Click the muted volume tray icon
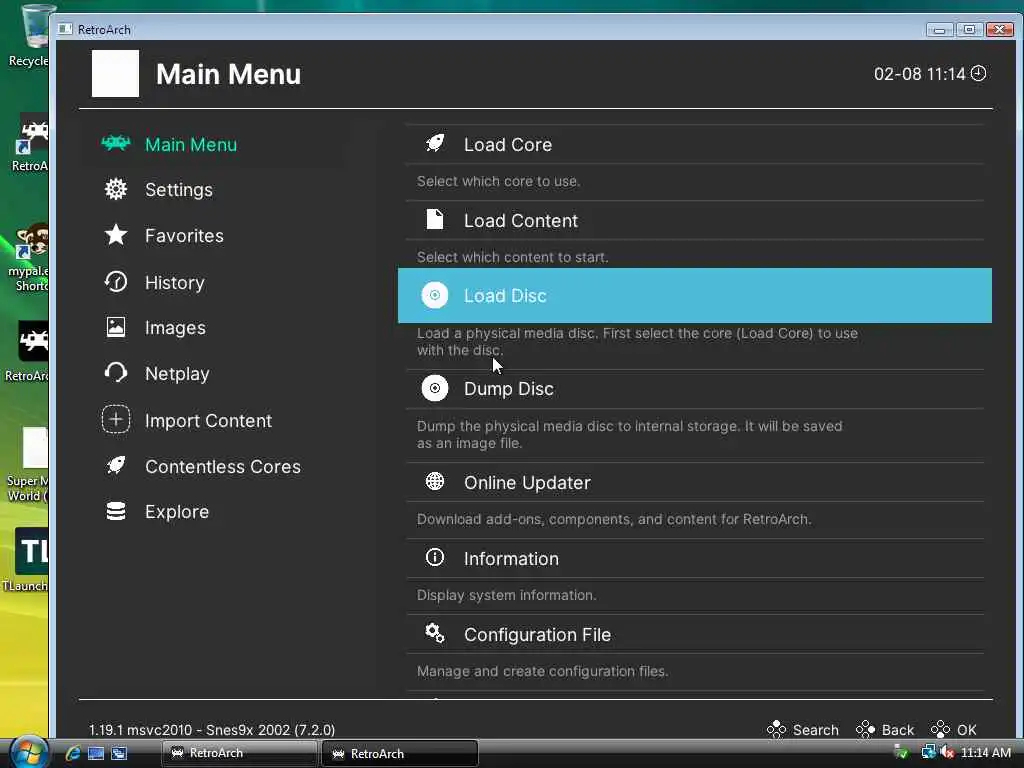 (947, 752)
